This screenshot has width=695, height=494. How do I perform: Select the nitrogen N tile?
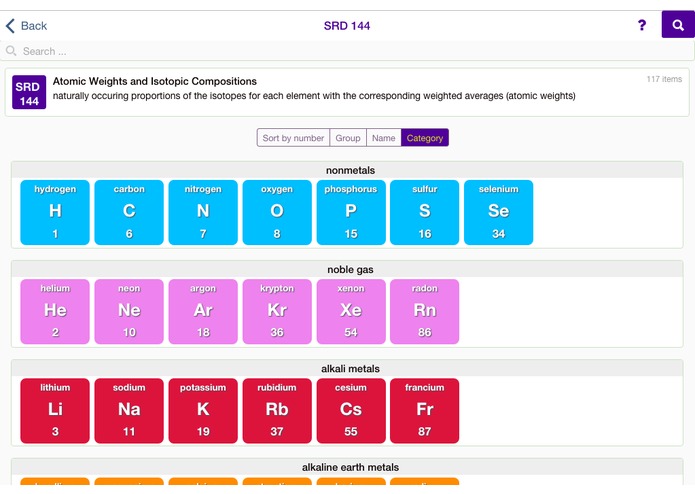click(x=203, y=212)
